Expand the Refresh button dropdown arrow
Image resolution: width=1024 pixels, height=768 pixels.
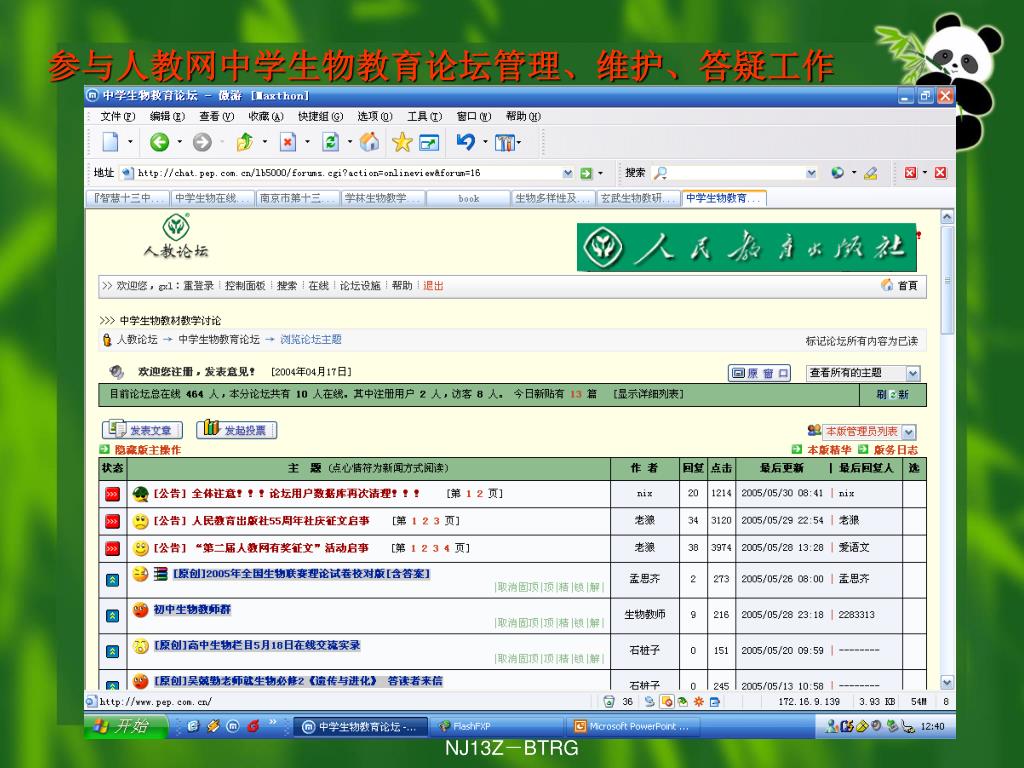(349, 142)
